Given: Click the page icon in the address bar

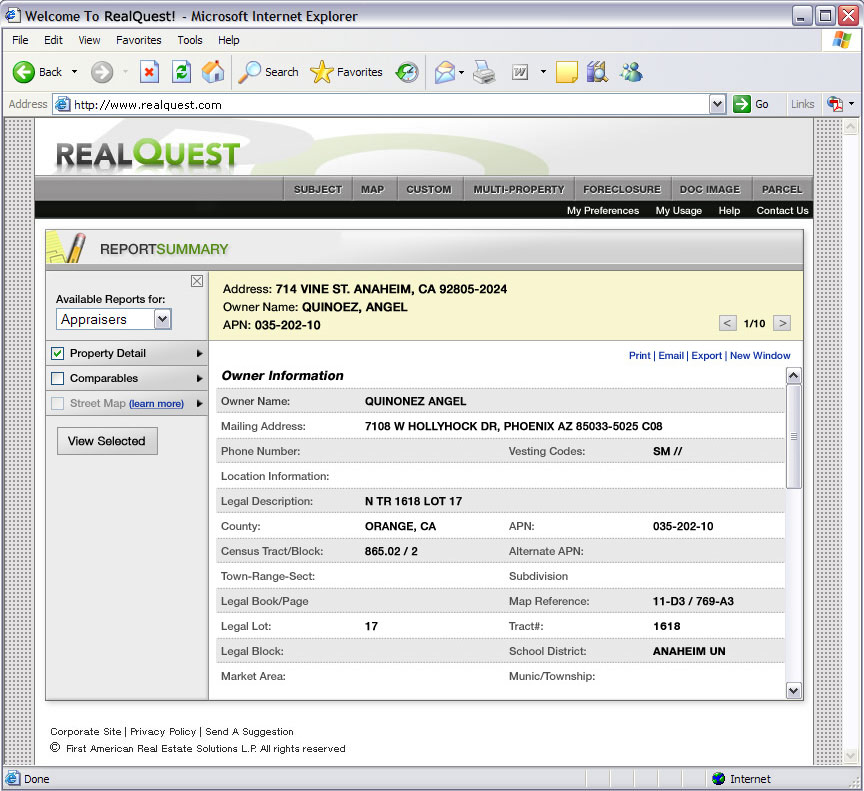Looking at the screenshot, I should (63, 104).
